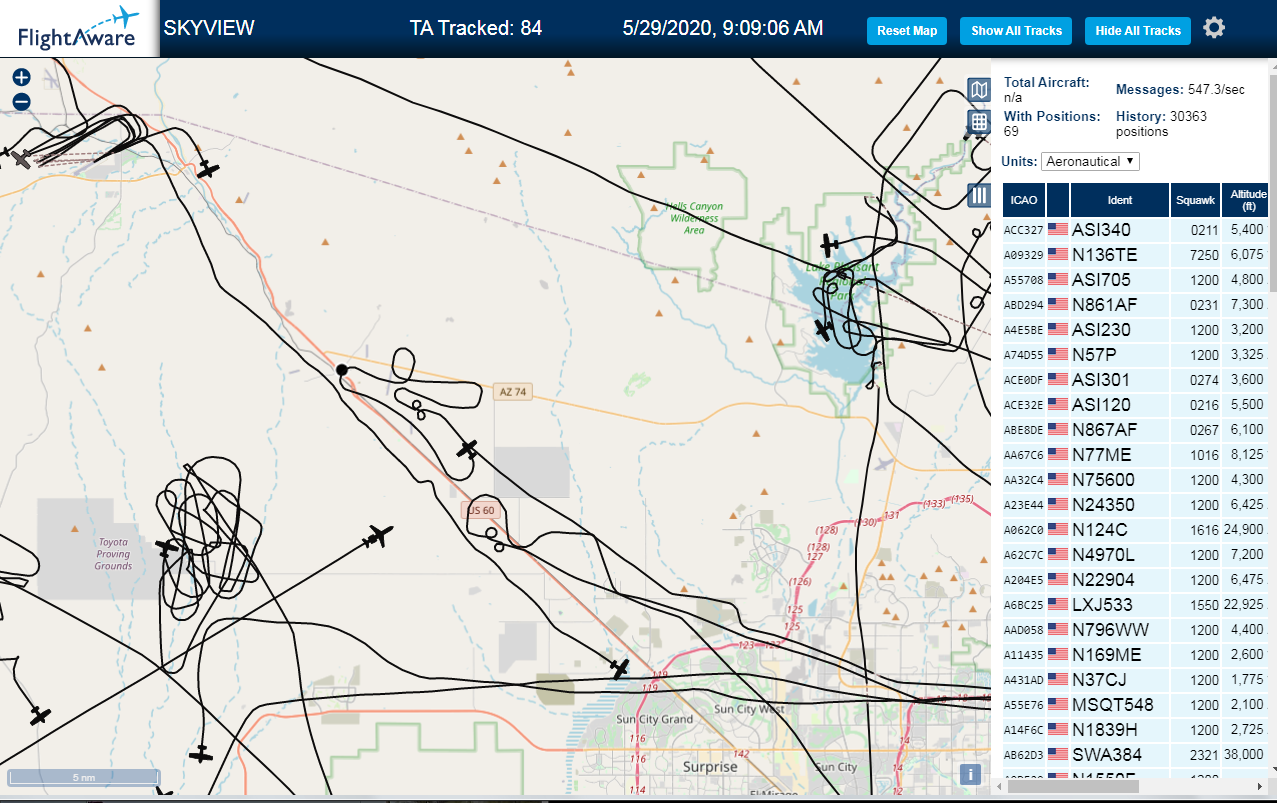
Task: Zoom in the map with plus button
Action: [22, 77]
